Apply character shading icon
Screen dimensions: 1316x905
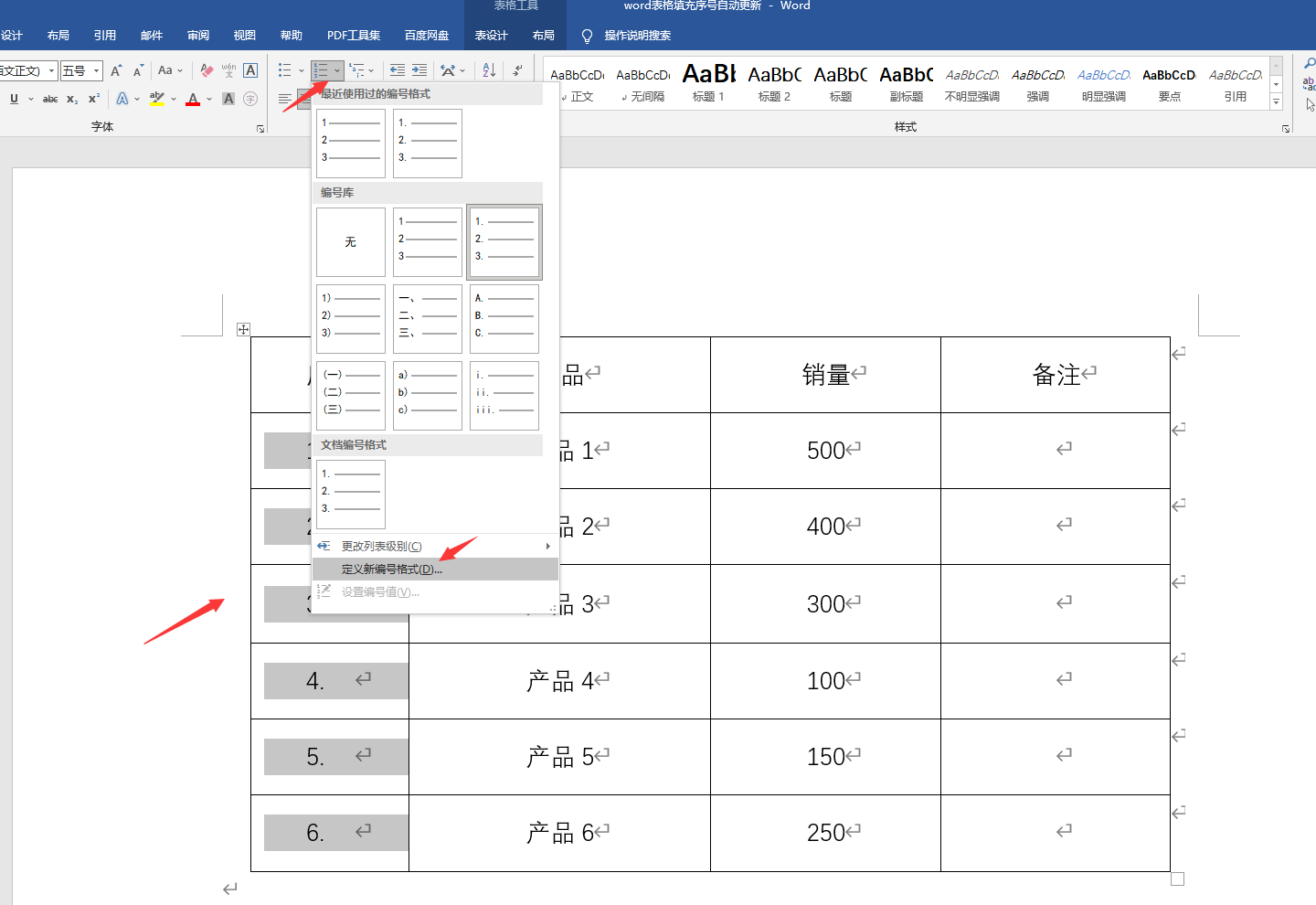tap(228, 99)
